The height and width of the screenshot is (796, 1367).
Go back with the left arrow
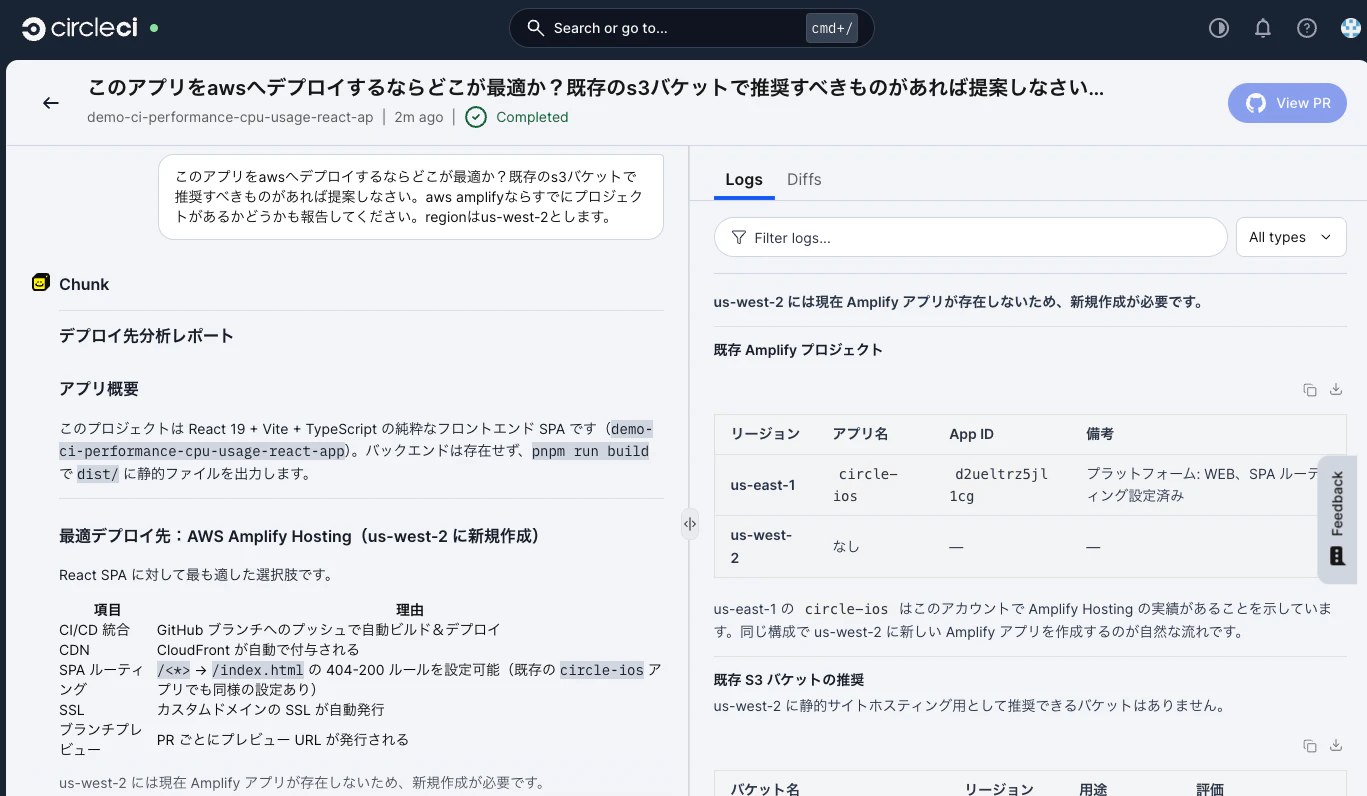pyautogui.click(x=50, y=103)
